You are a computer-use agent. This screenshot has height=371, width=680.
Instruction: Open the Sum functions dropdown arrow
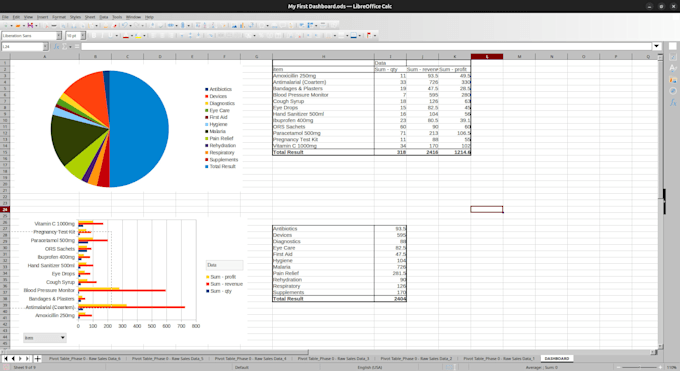click(70, 46)
